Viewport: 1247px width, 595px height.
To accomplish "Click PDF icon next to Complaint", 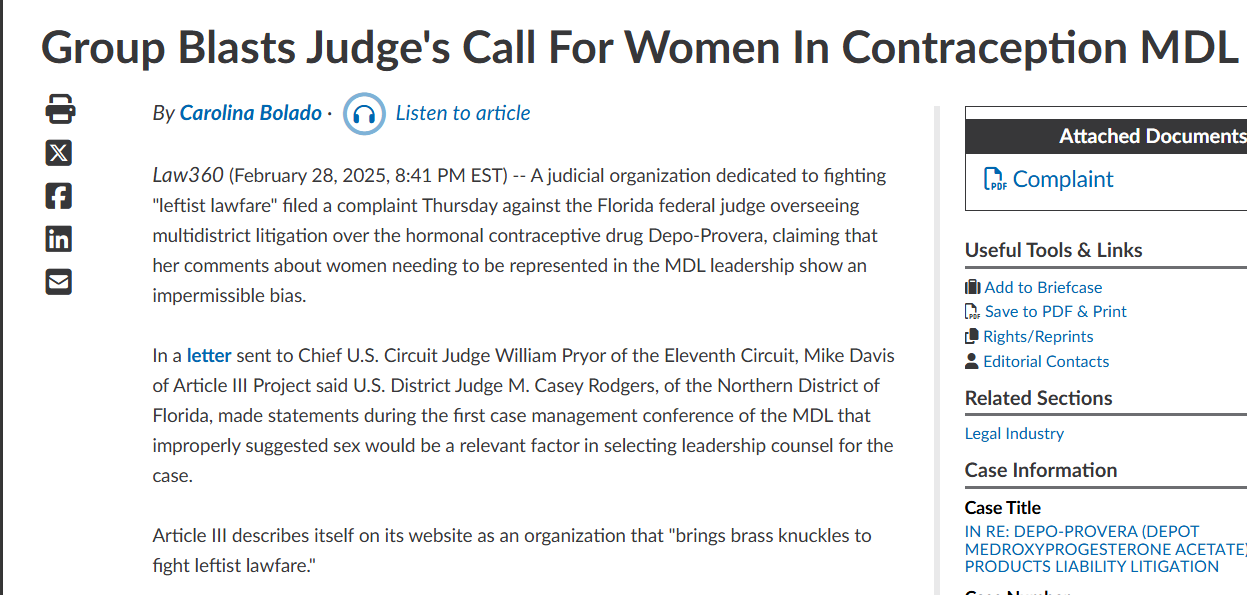I will point(995,180).
